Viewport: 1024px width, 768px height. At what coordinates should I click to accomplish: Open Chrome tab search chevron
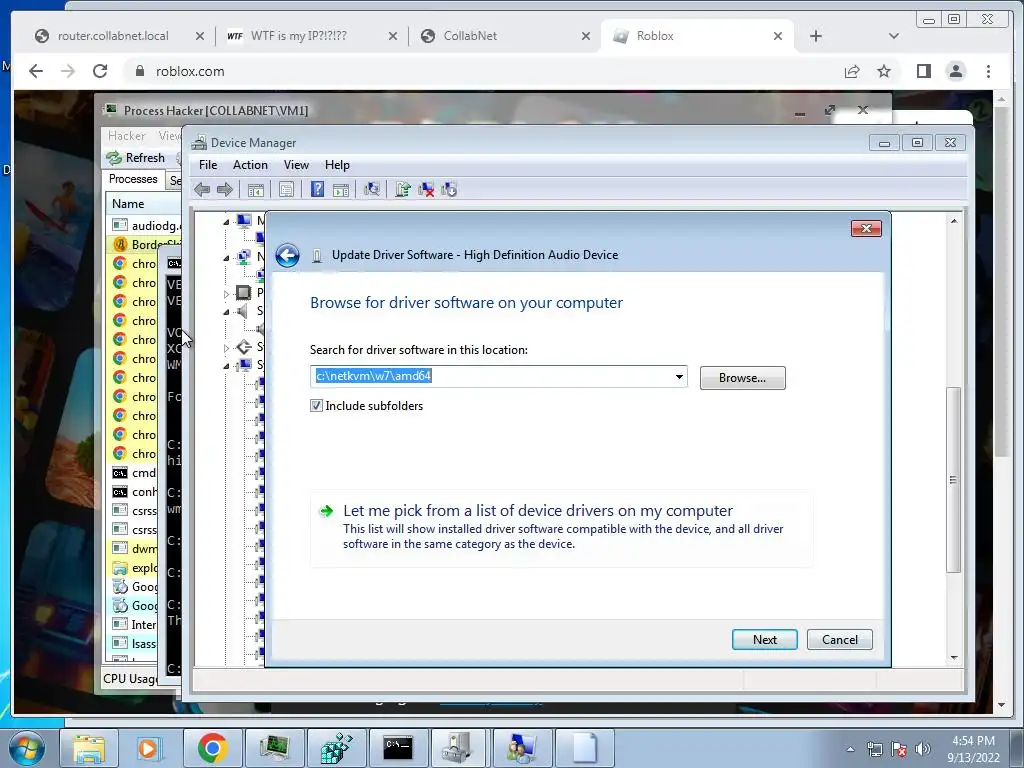[x=893, y=36]
